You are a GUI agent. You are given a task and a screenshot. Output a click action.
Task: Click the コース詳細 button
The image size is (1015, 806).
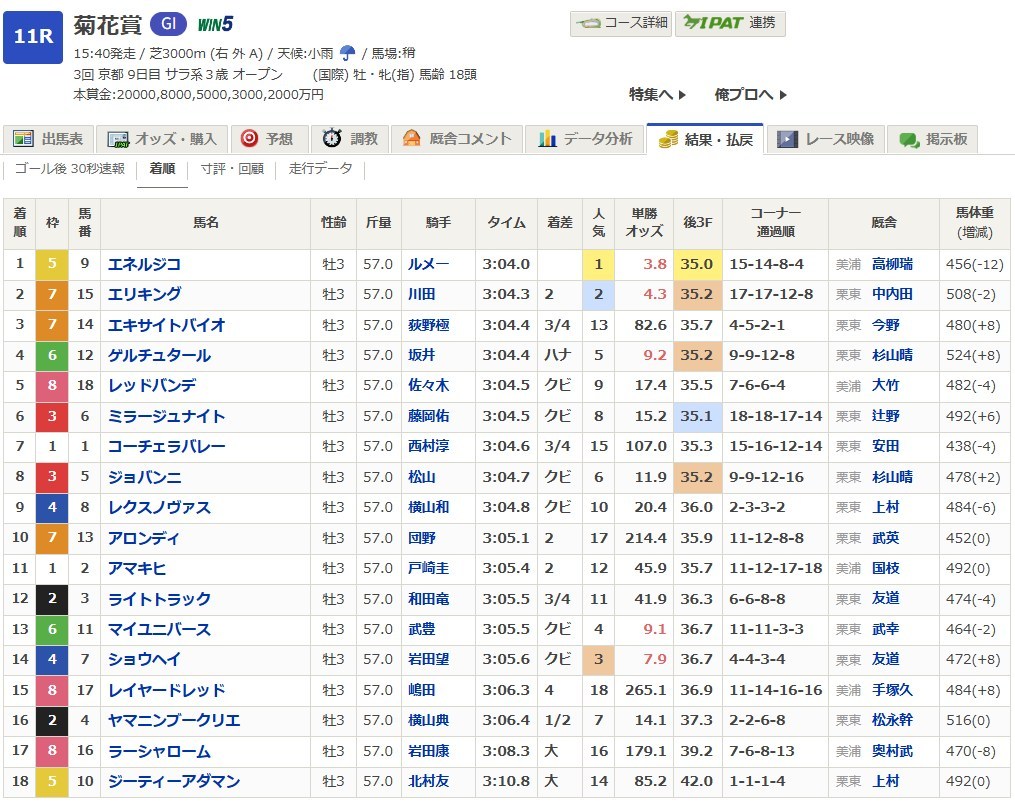(620, 23)
